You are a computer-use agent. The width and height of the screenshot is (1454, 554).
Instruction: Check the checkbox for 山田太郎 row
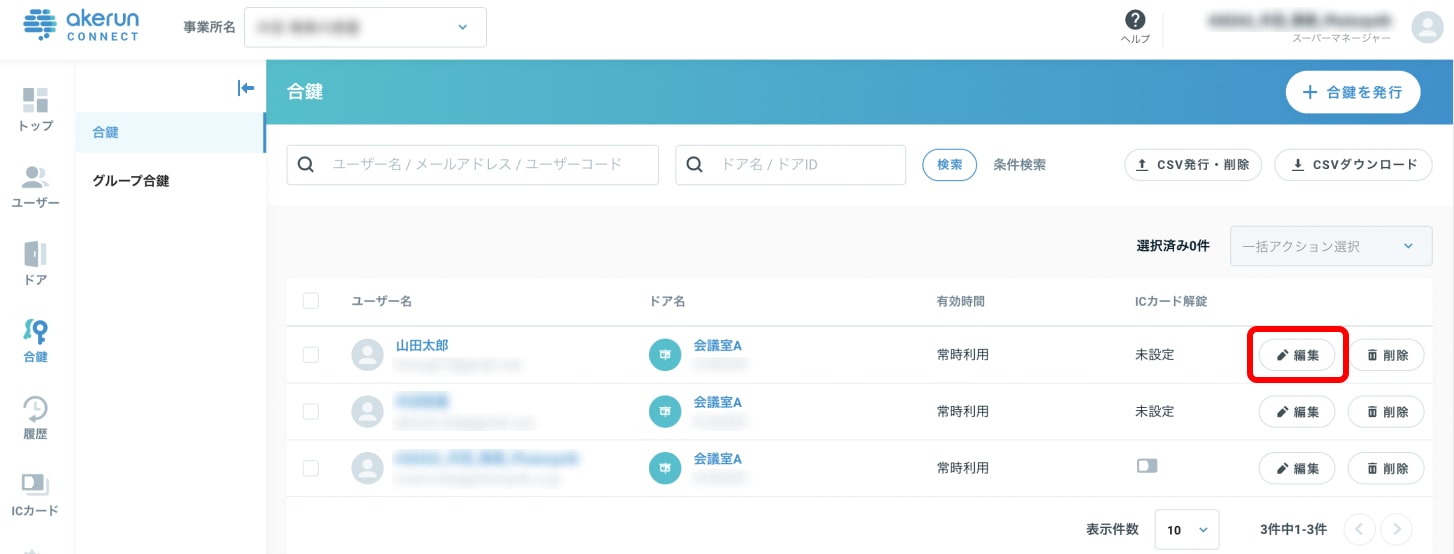[x=310, y=354]
